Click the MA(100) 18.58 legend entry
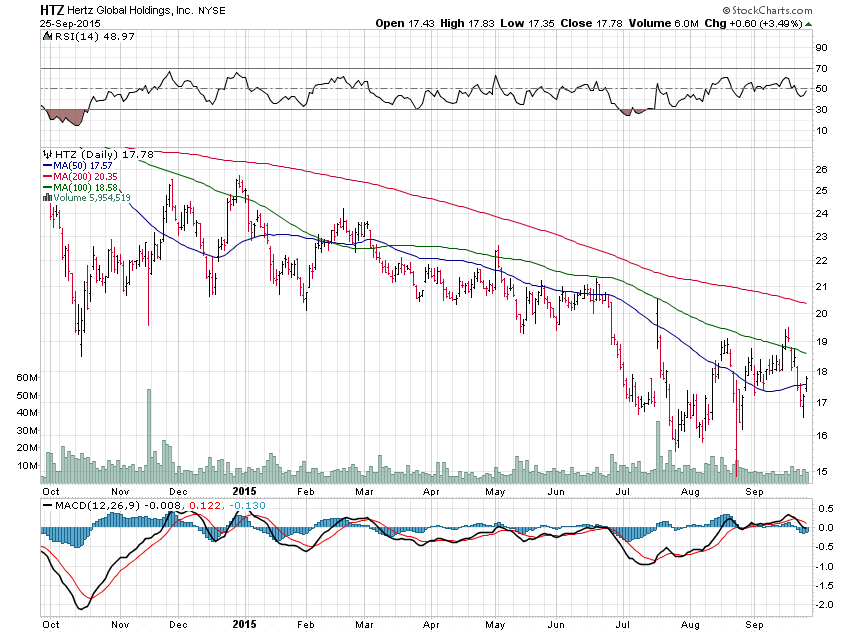The height and width of the screenshot is (633, 850). pos(85,188)
